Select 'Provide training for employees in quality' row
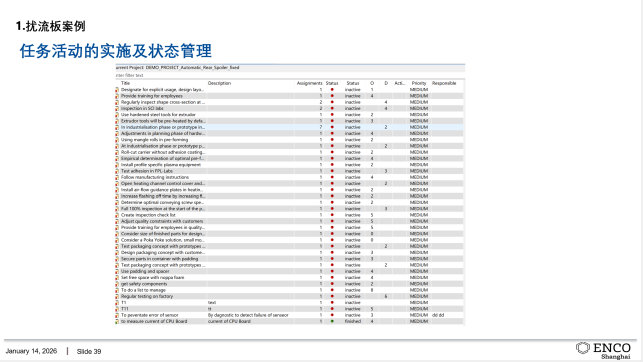 (290, 228)
